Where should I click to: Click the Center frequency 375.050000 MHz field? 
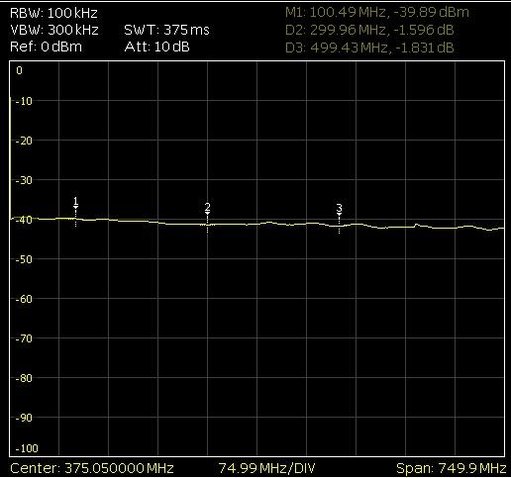[92, 468]
